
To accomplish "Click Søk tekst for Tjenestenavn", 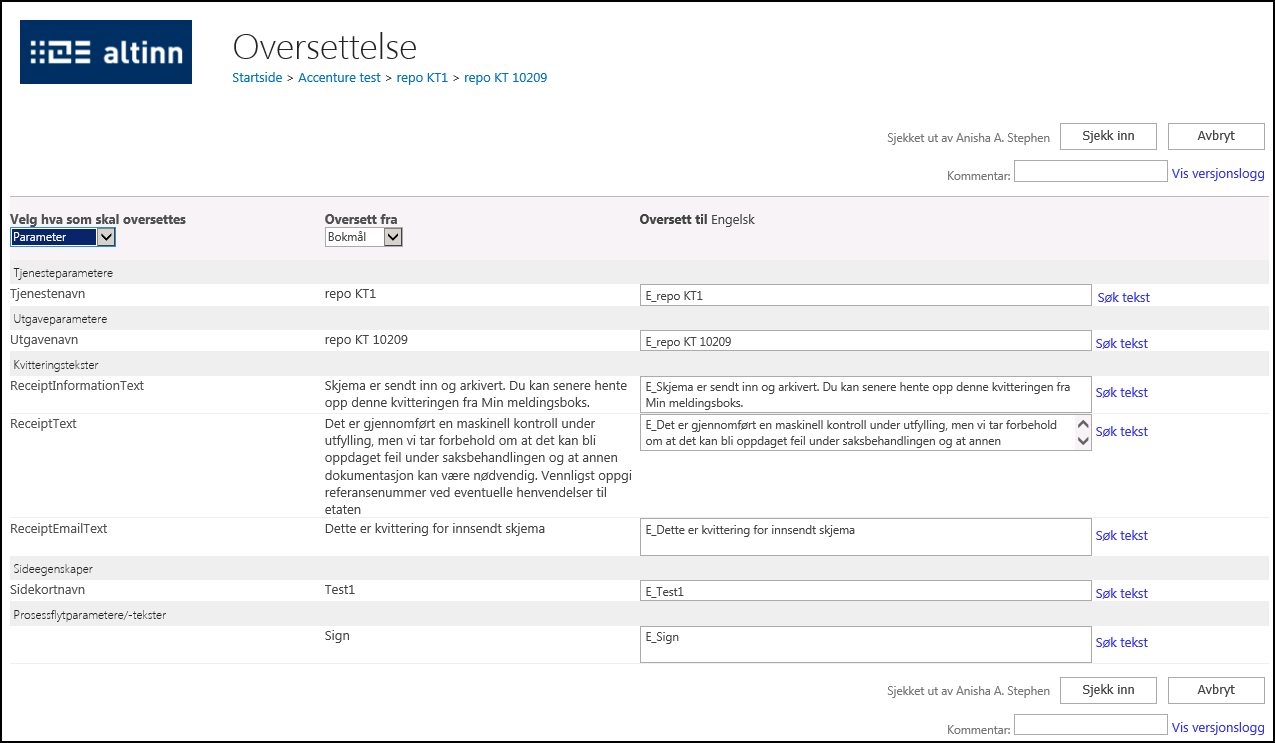I will [x=1124, y=297].
